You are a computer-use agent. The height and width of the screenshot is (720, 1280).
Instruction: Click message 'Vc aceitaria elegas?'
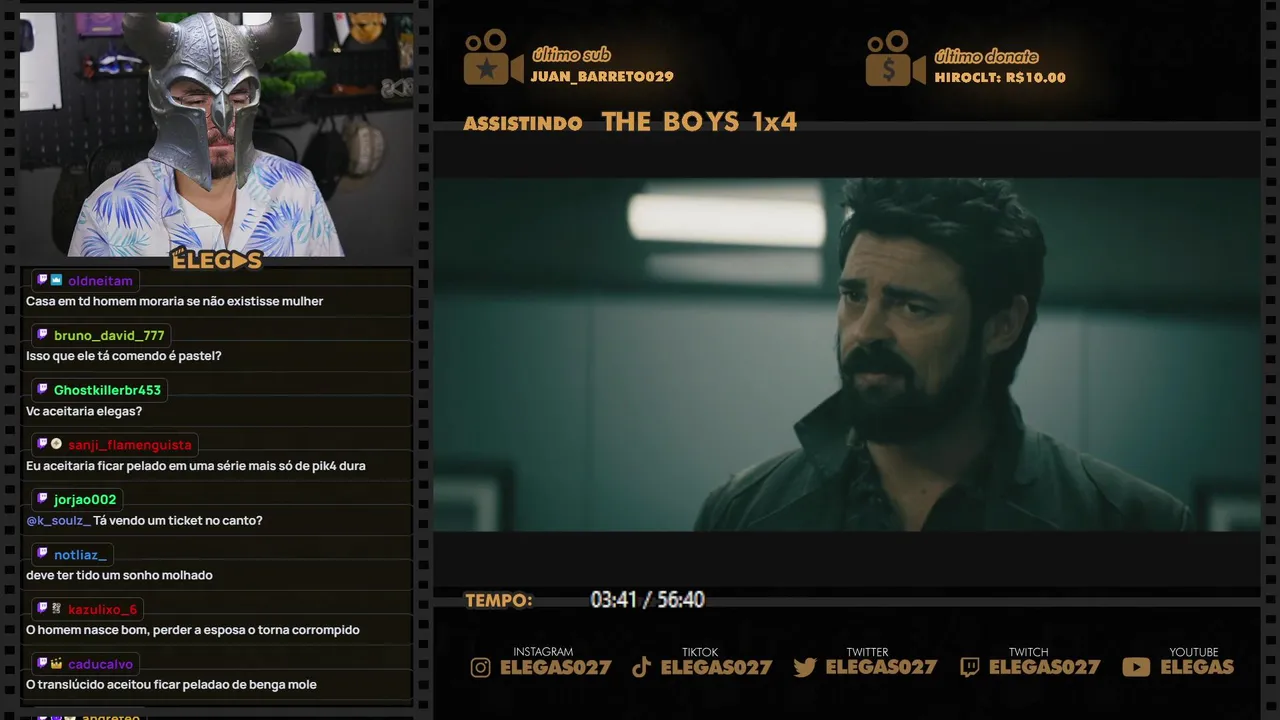coord(84,411)
